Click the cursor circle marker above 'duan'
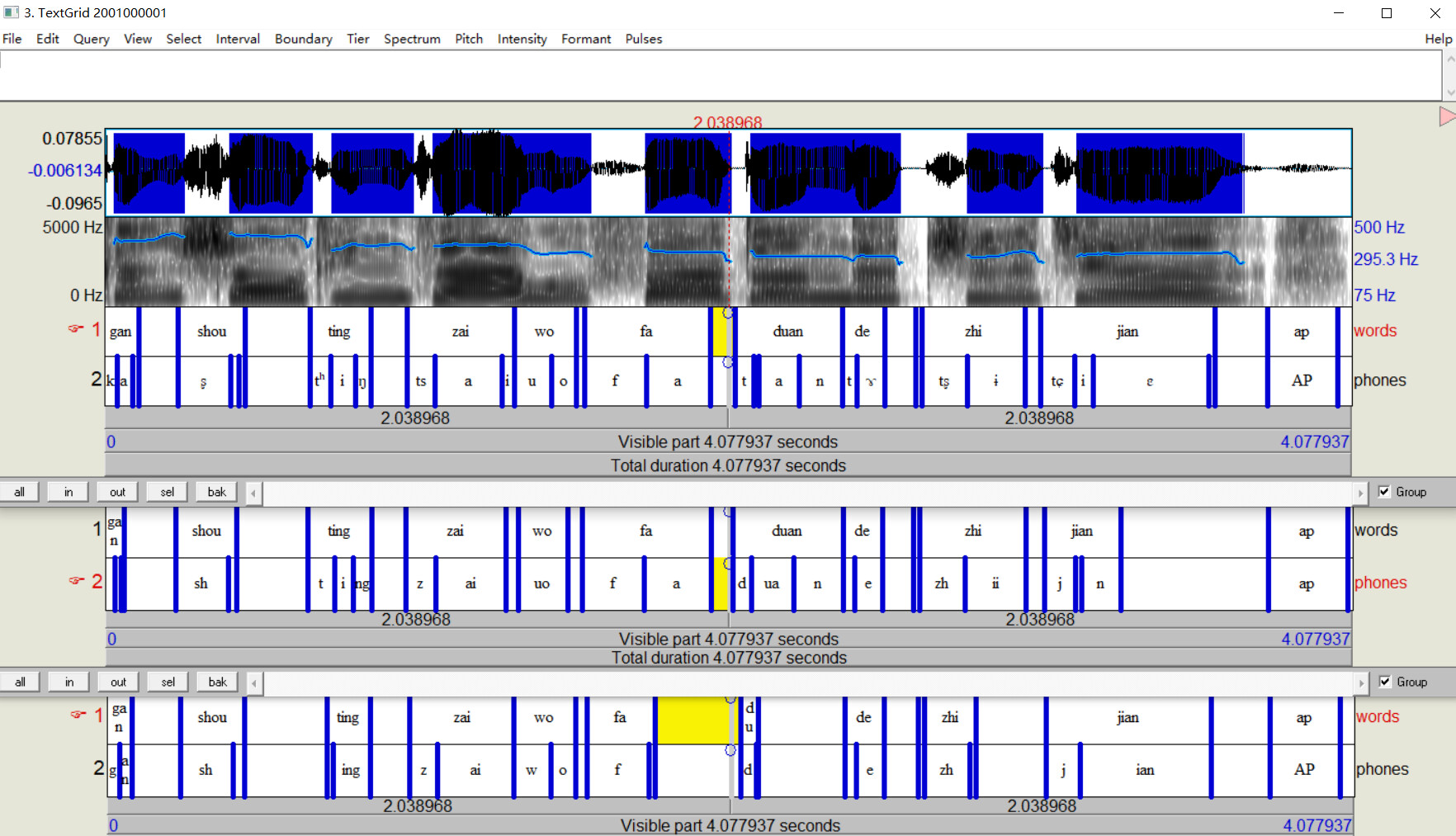Viewport: 1456px width, 836px height. [728, 313]
